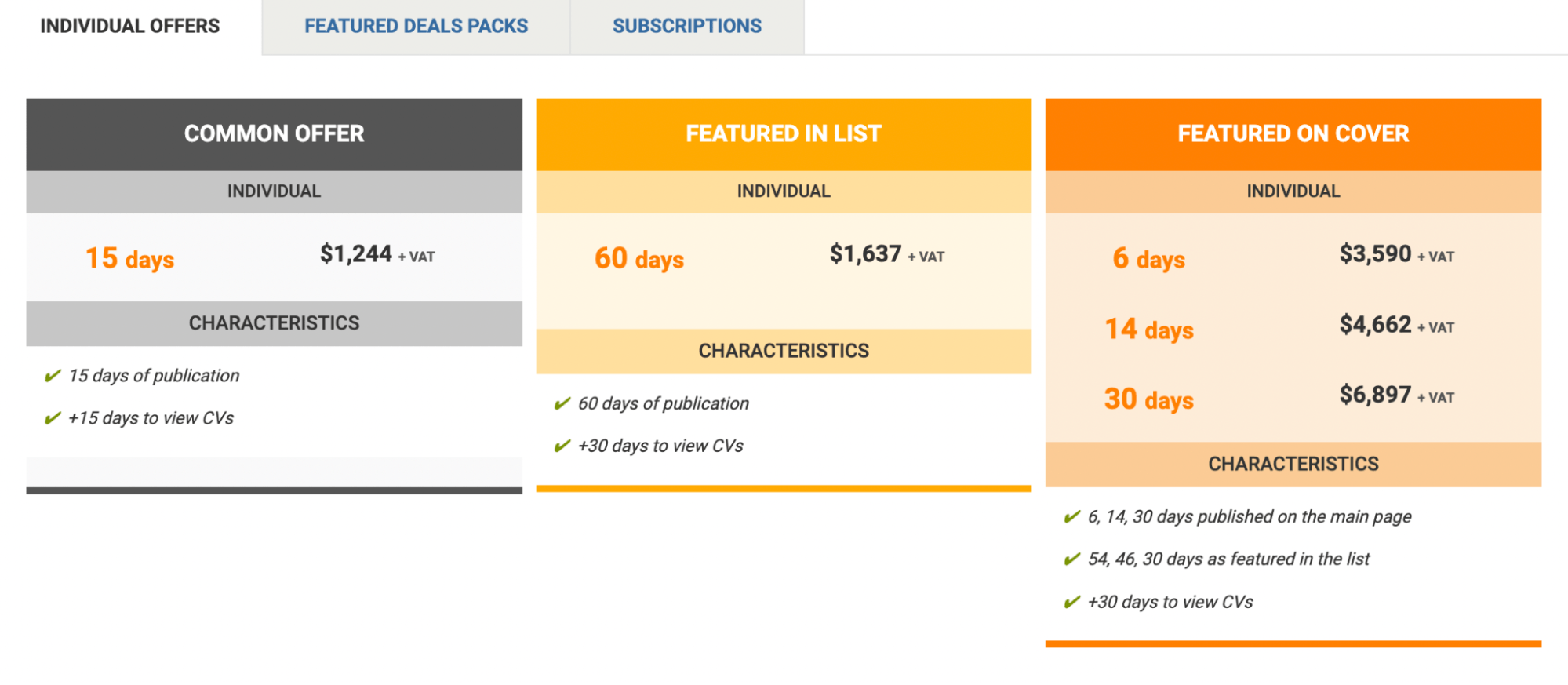
Task: Click the Featured on Cover header
Action: (x=1293, y=133)
